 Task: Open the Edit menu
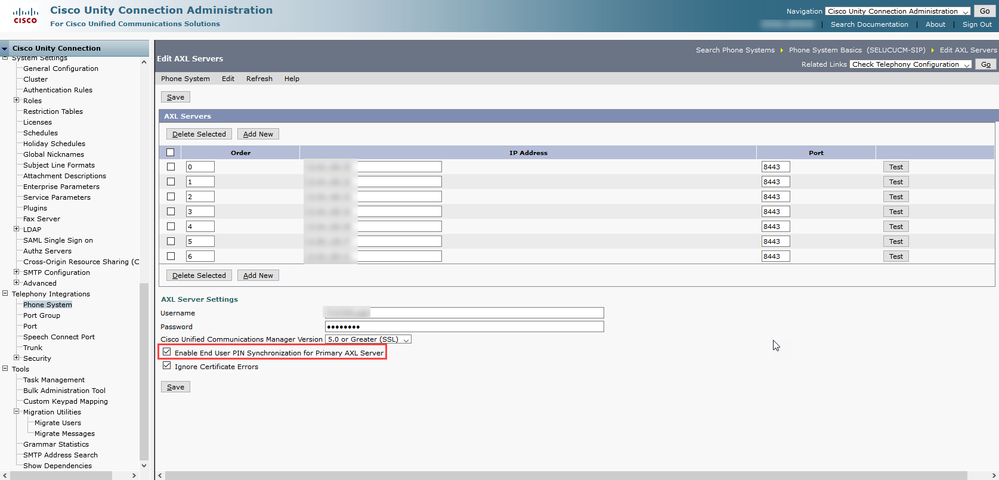click(x=228, y=79)
